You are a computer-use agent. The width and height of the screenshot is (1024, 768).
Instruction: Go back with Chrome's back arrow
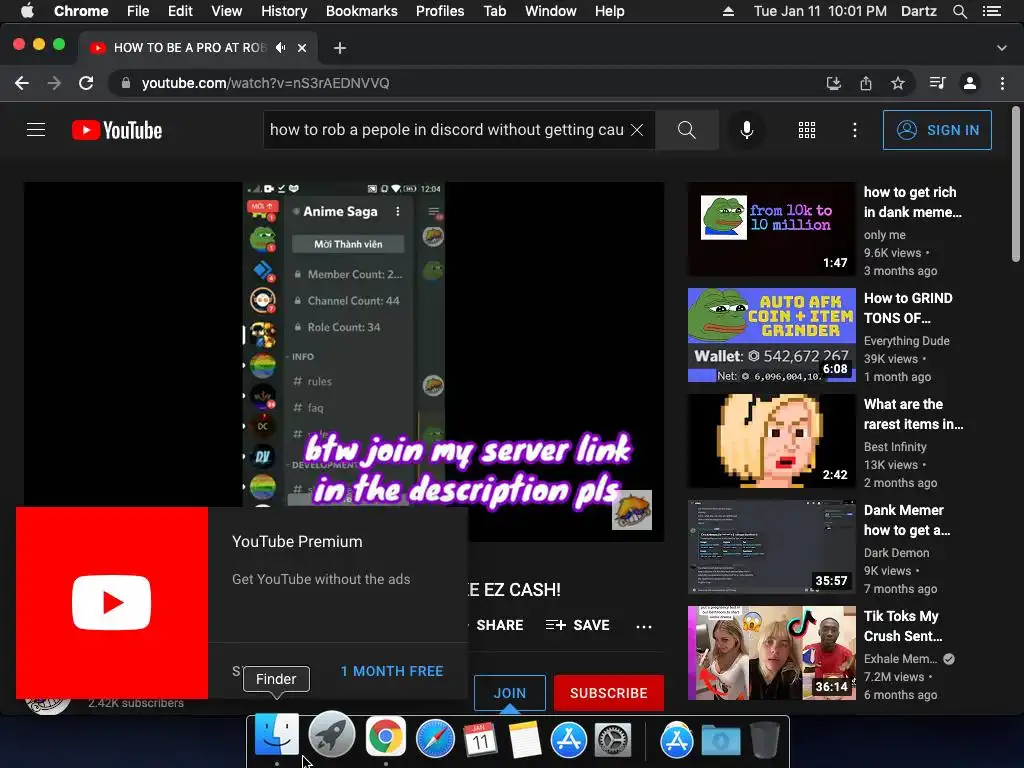[22, 83]
